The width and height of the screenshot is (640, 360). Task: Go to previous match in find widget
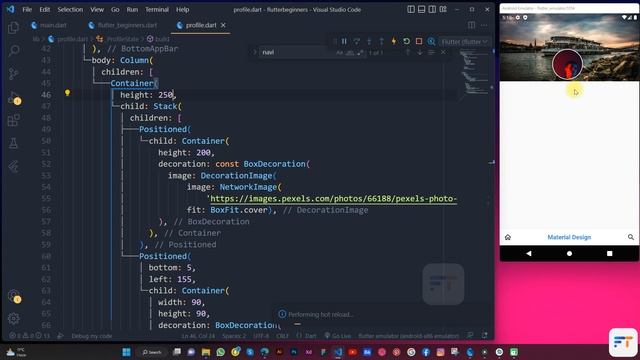click(x=408, y=52)
